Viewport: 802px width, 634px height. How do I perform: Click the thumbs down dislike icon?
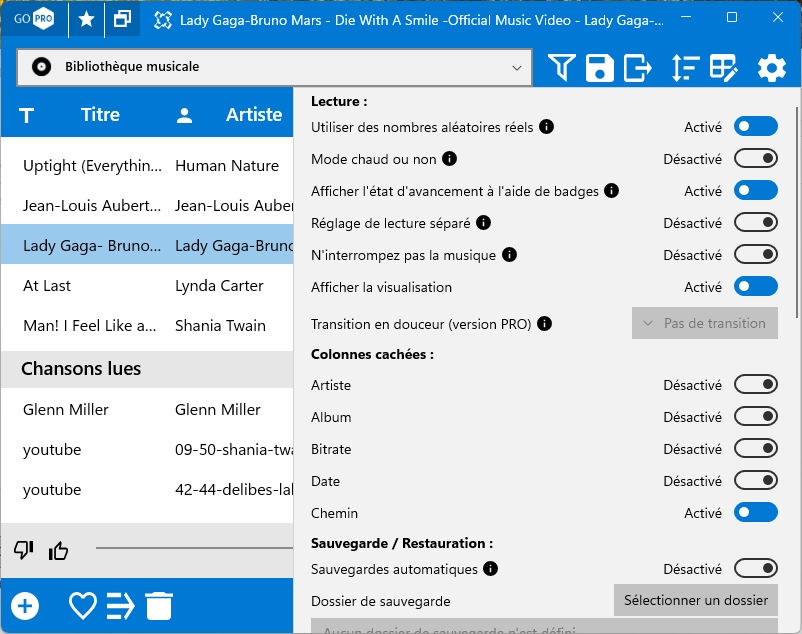point(24,550)
